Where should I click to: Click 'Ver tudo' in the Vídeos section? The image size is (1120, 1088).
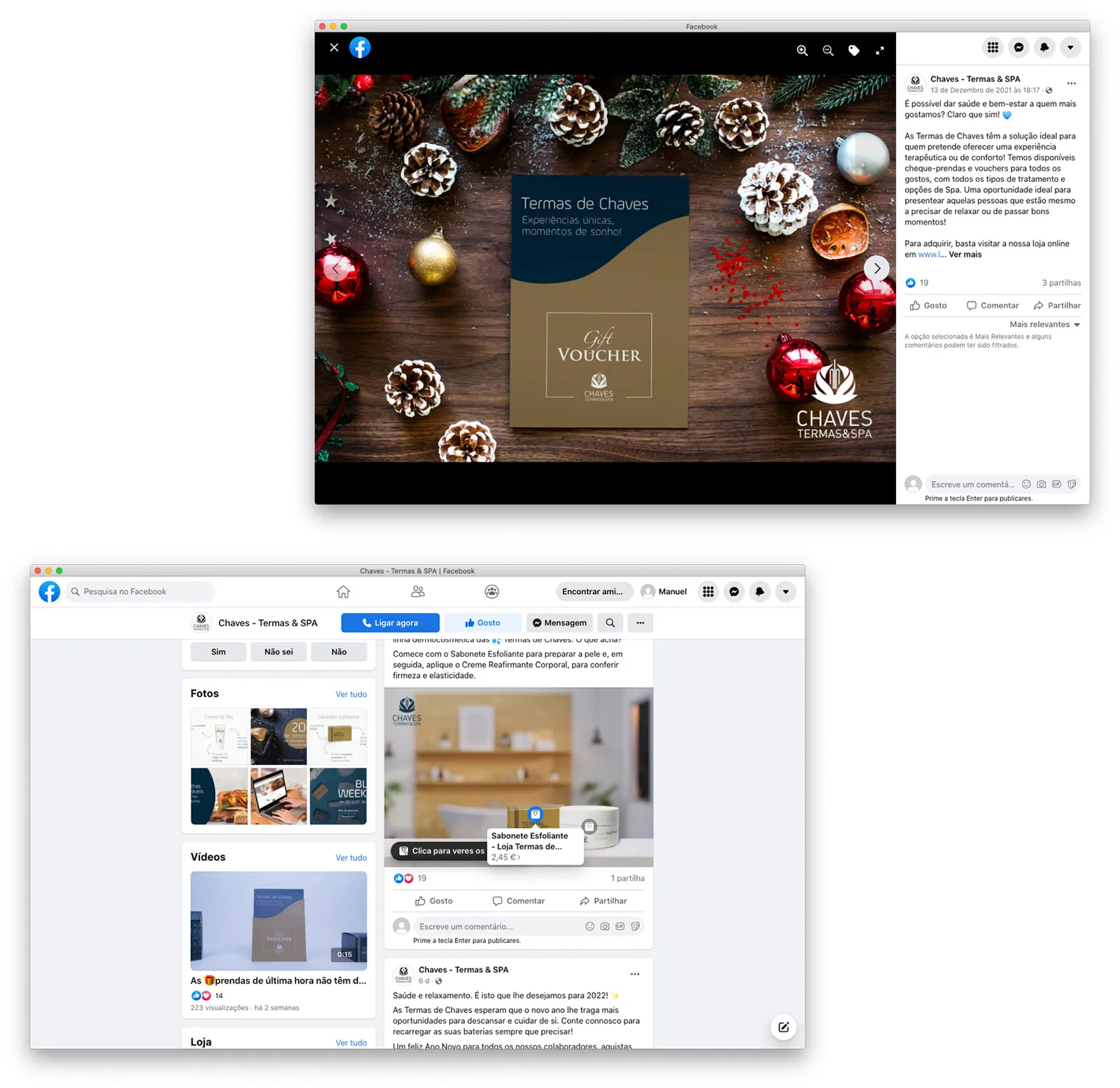point(351,858)
